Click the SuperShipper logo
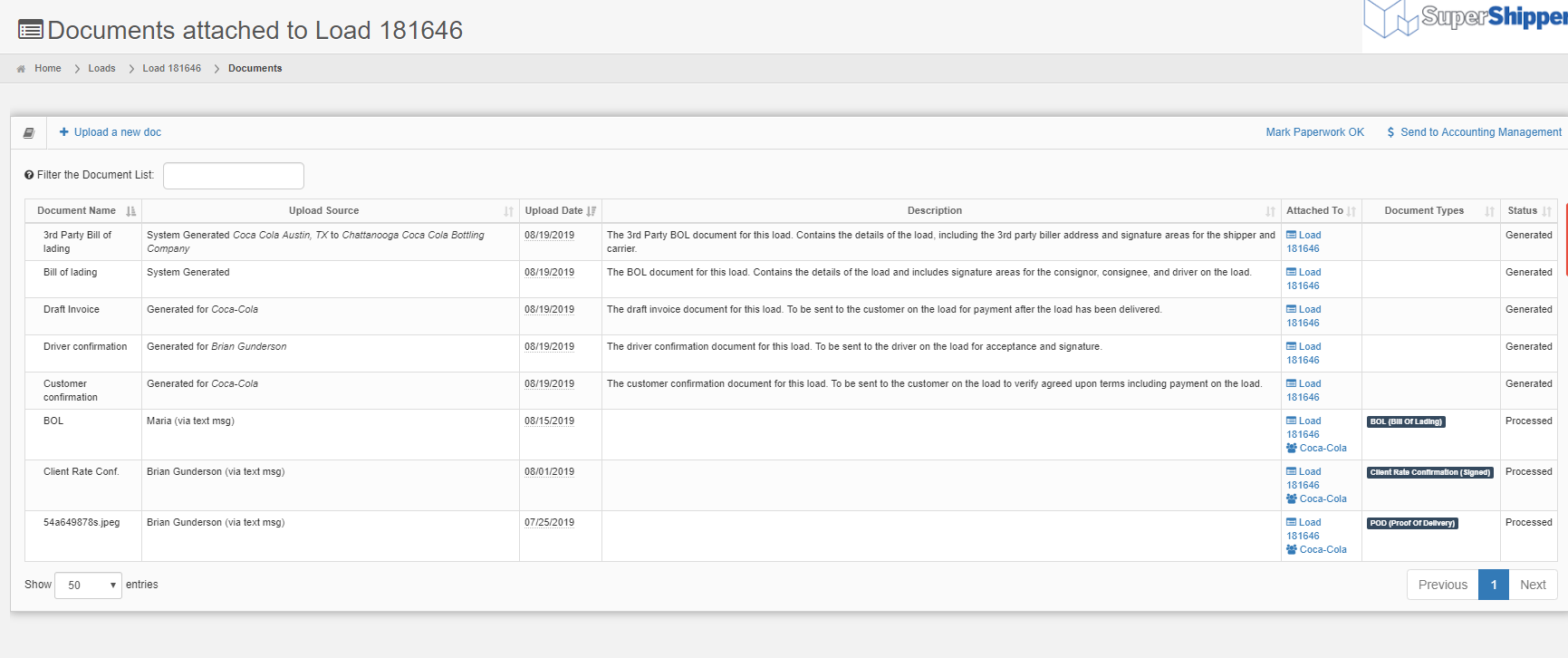Image resolution: width=1568 pixels, height=658 pixels. pos(1466,20)
